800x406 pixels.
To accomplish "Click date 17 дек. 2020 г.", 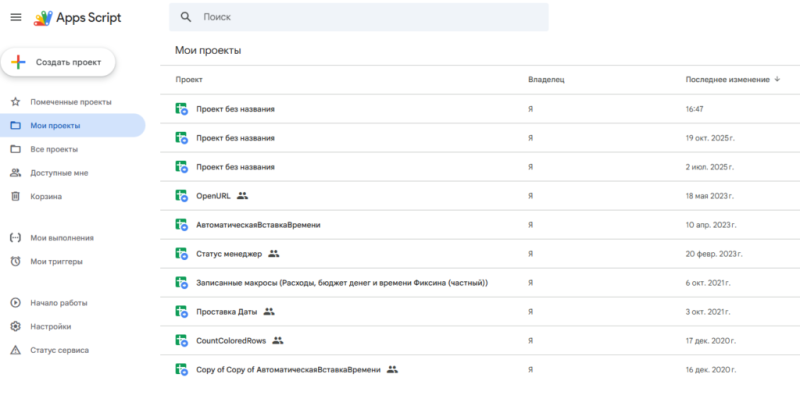I will [711, 341].
